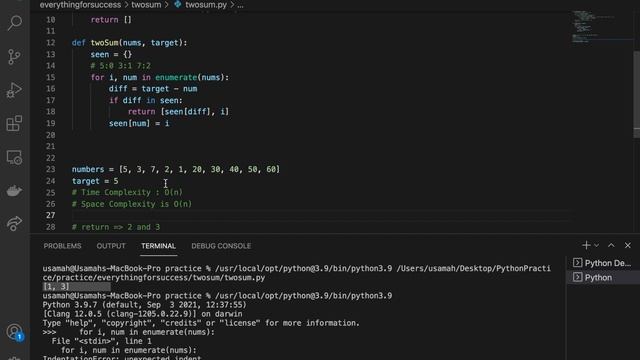Click 'return [seen[diff], i]' line

[x=178, y=111]
